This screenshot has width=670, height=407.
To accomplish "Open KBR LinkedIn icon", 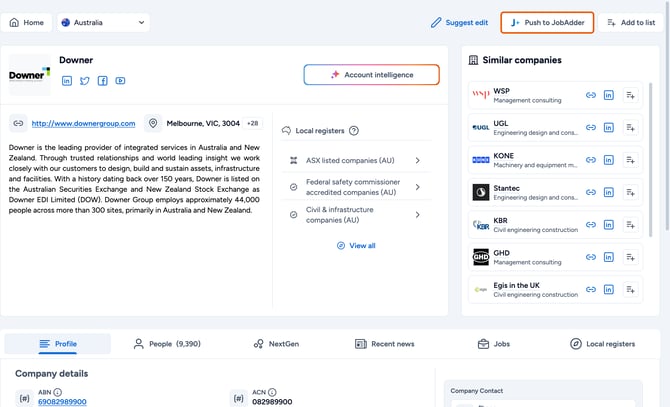I will [608, 225].
